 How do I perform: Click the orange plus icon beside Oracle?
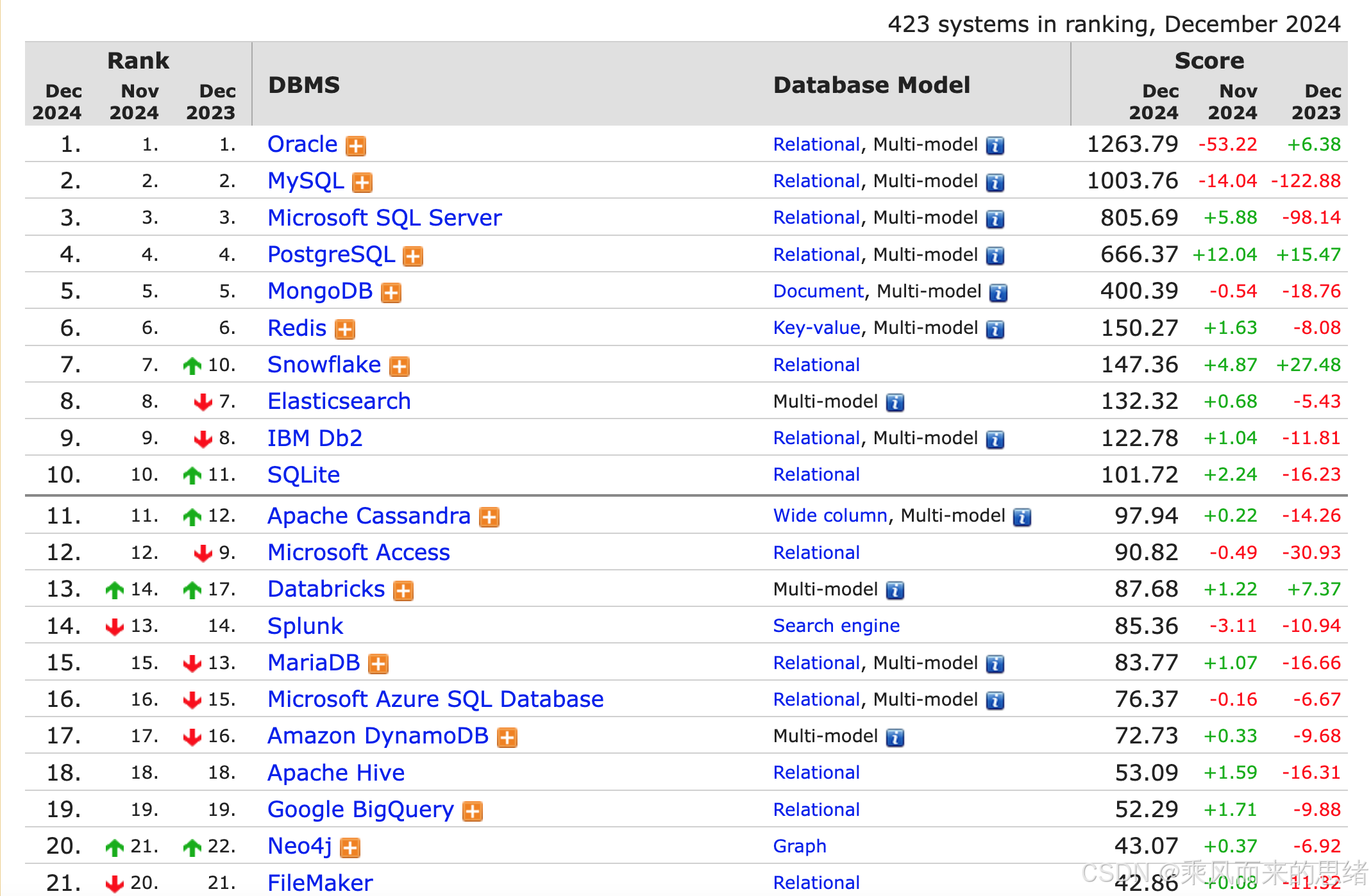pyautogui.click(x=356, y=146)
